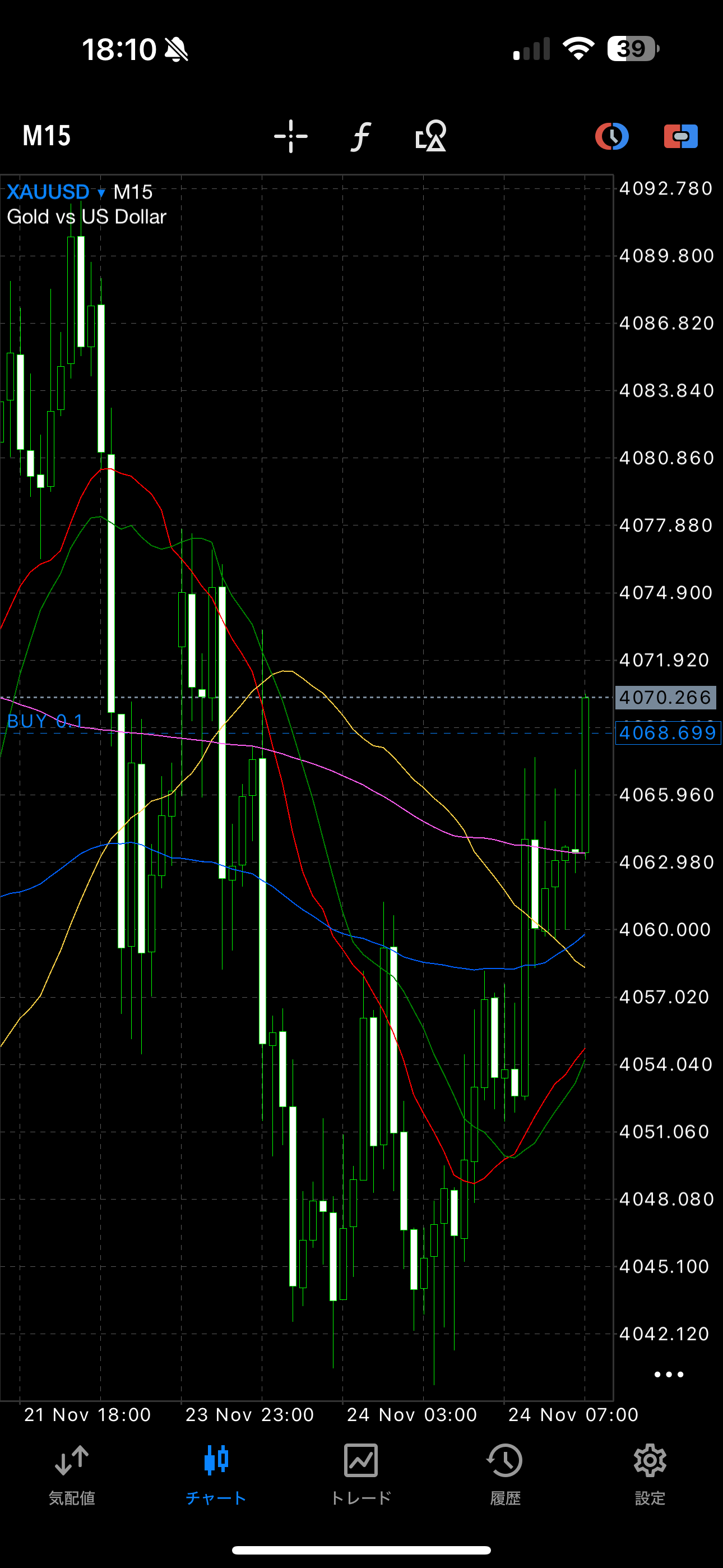This screenshot has height=1568, width=723.
Task: Open the drawing objects shapes tool
Action: coord(431,136)
